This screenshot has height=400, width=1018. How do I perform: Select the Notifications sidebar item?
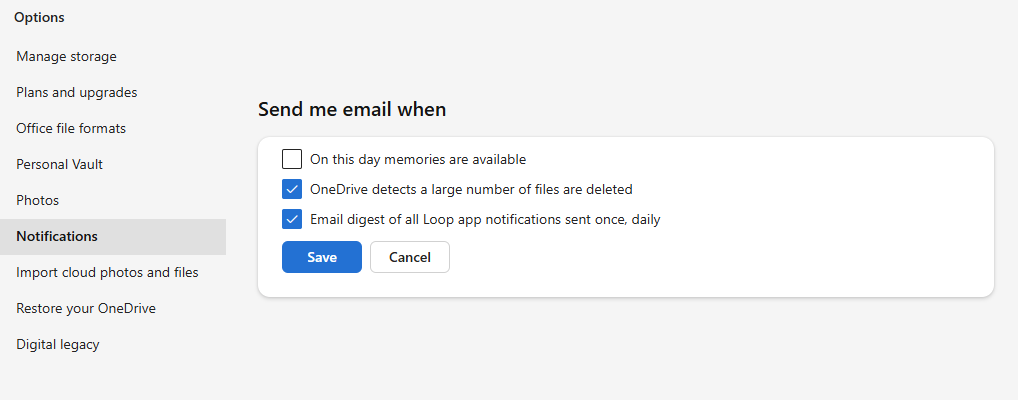pos(57,236)
